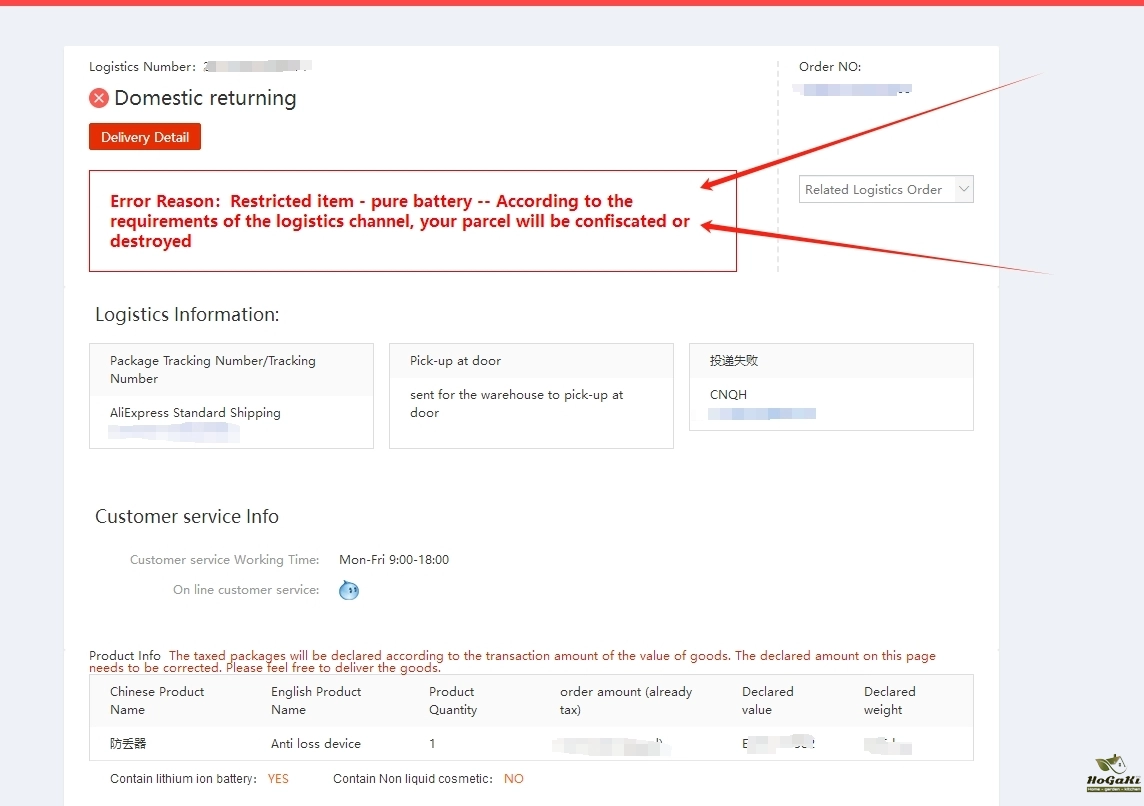Click the dropdown arrow beside Related Logistics Order
1144x806 pixels.
963,189
